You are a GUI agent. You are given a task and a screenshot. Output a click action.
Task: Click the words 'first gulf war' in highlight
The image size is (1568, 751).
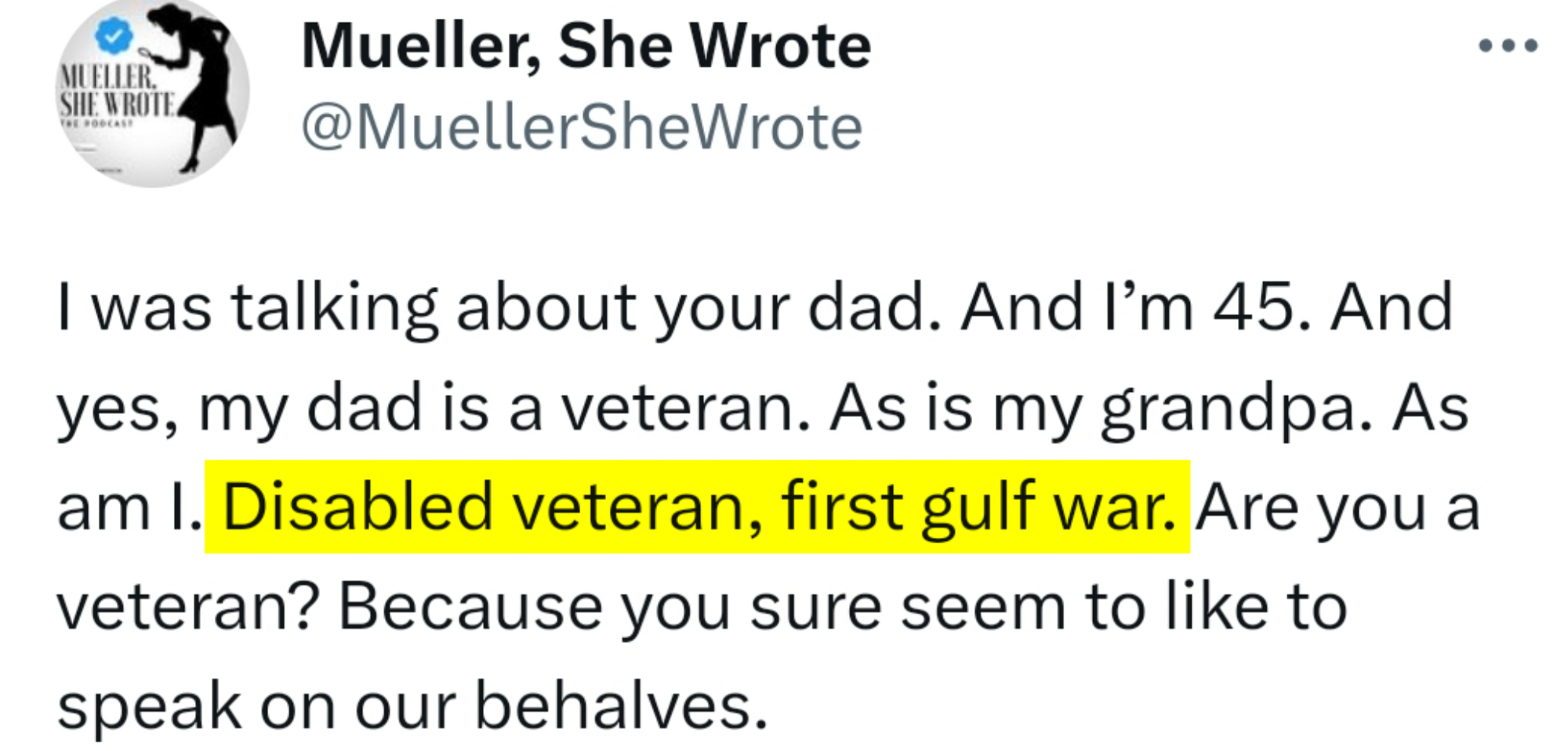(x=978, y=507)
